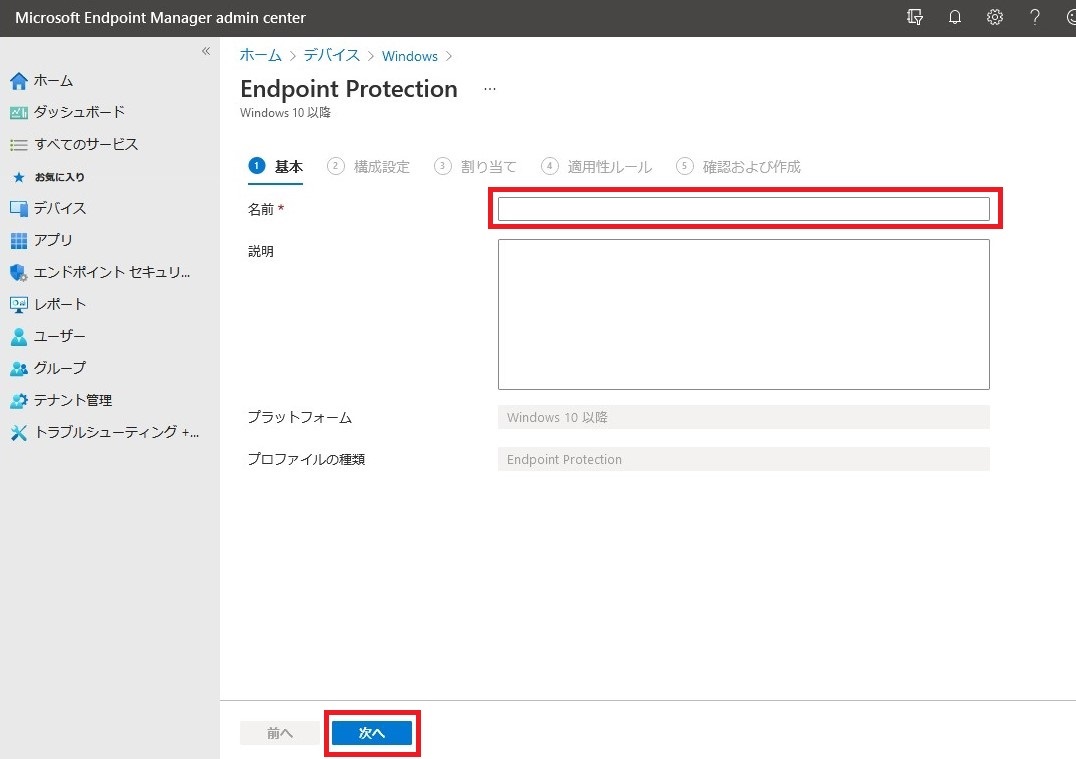Focus the 説明 text area

744,314
